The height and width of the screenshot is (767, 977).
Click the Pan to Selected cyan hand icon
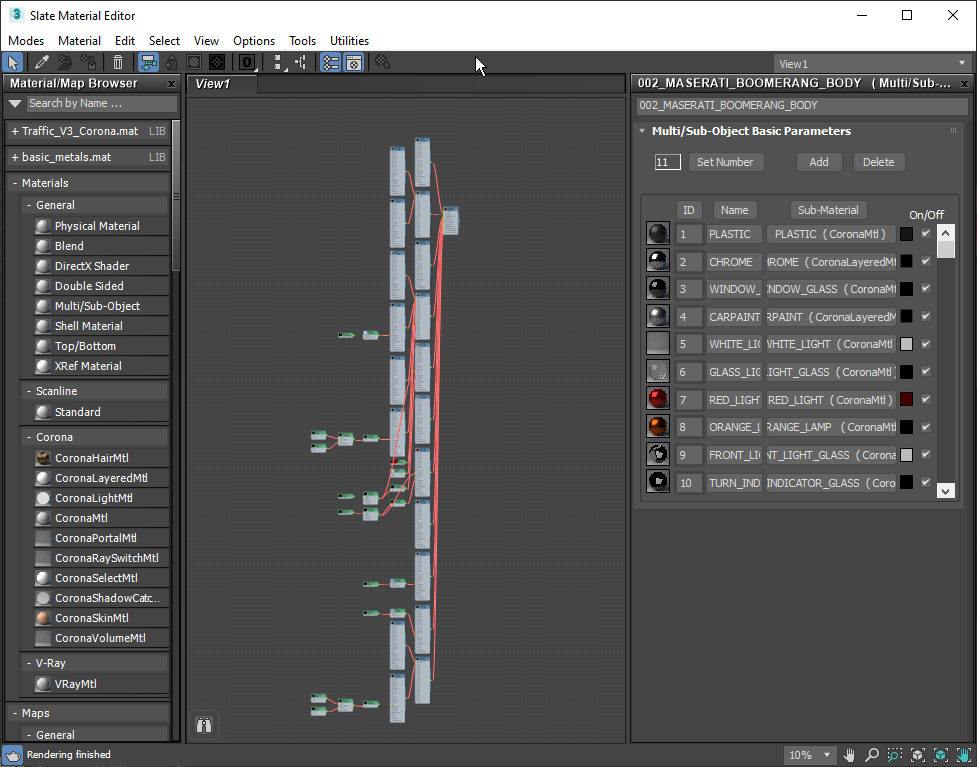[964, 755]
